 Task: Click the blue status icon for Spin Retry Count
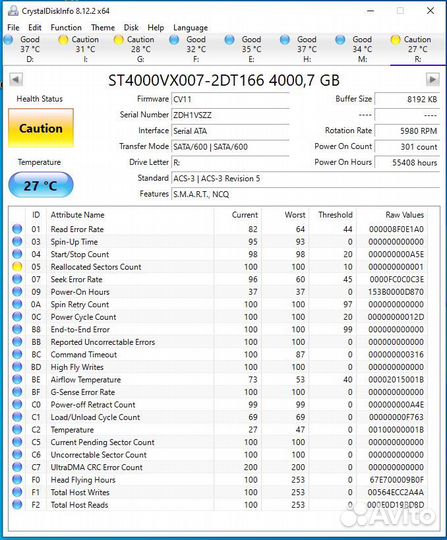coord(17,304)
